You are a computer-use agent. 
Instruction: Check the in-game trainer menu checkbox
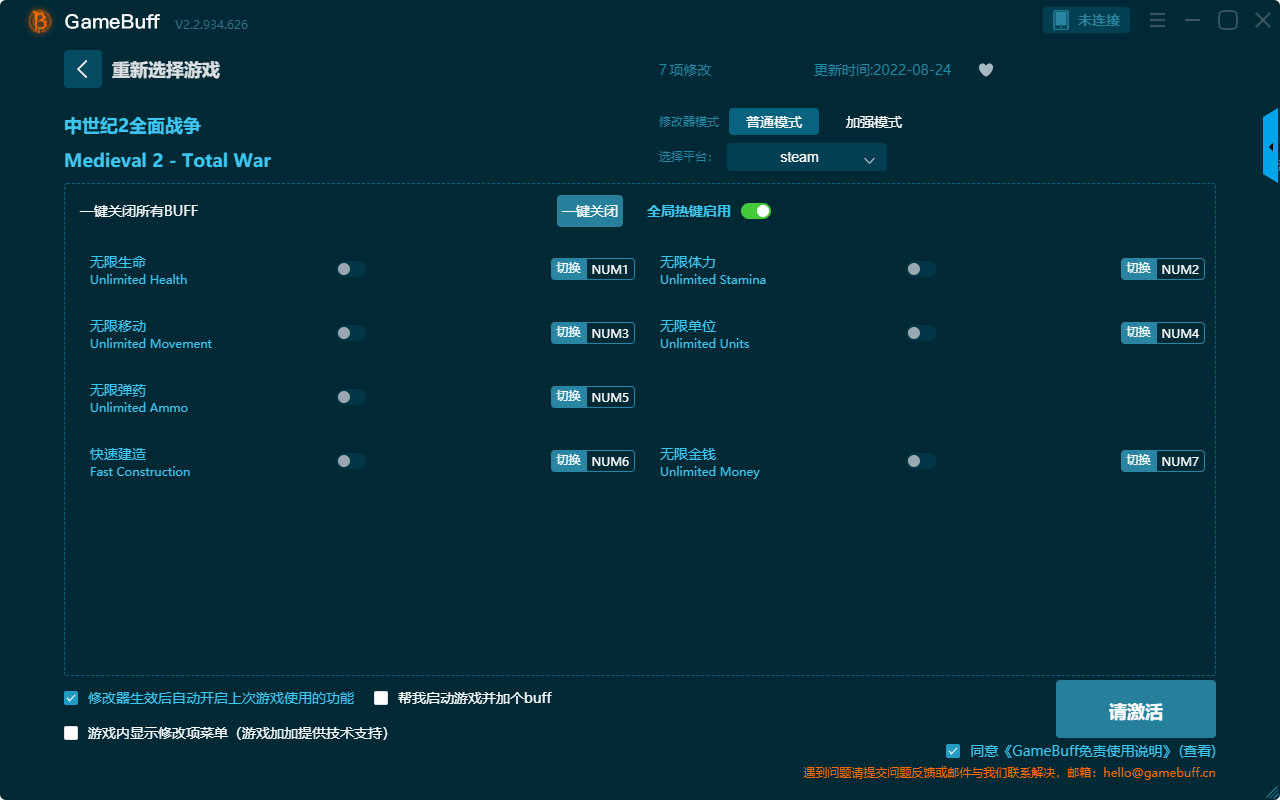[x=71, y=733]
